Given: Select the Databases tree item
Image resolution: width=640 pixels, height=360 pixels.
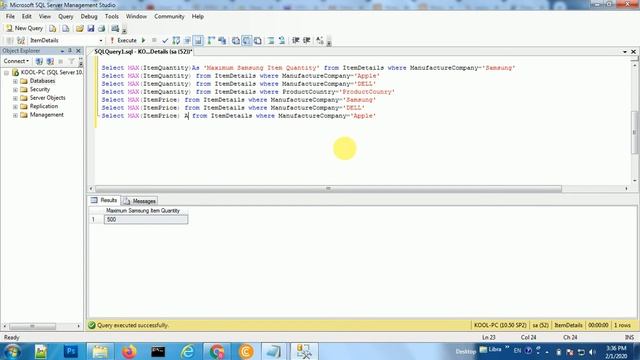Looking at the screenshot, I should pos(42,81).
